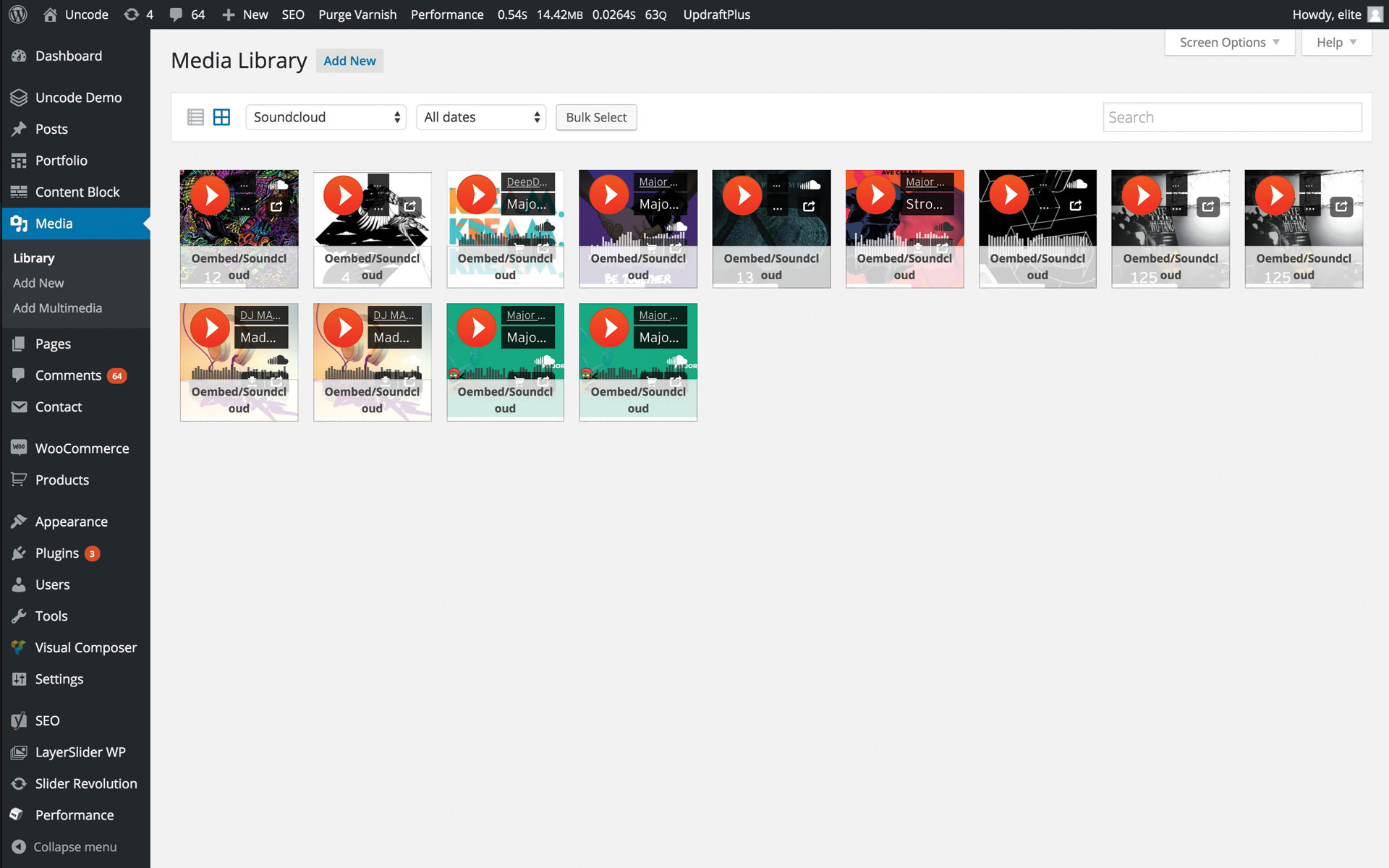Switch to grid view icon

tap(221, 117)
